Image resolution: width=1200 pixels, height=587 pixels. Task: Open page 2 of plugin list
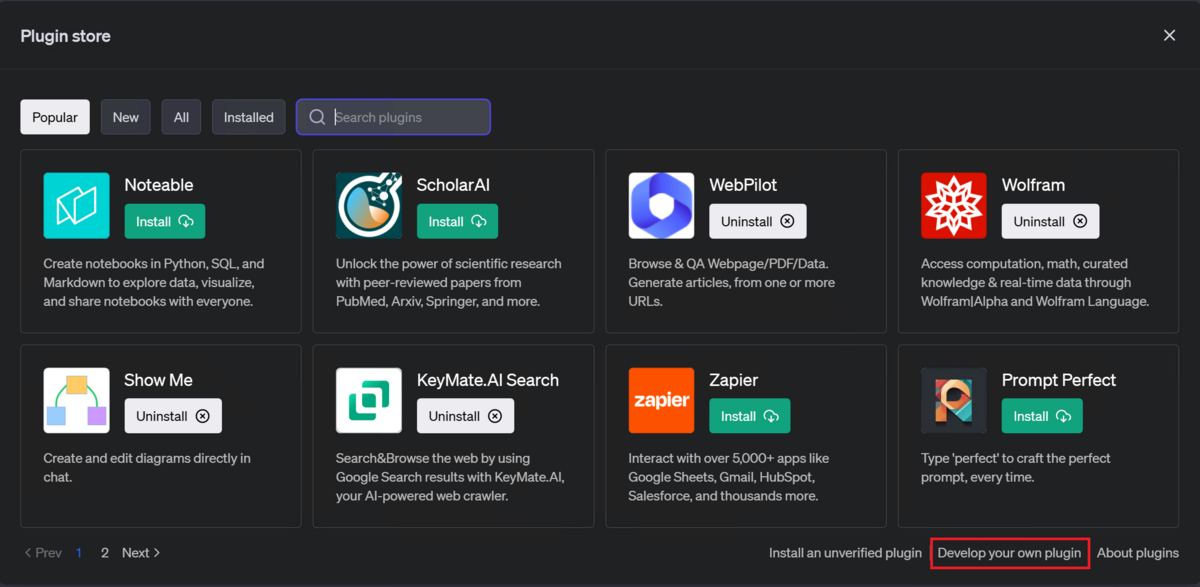pyautogui.click(x=104, y=552)
